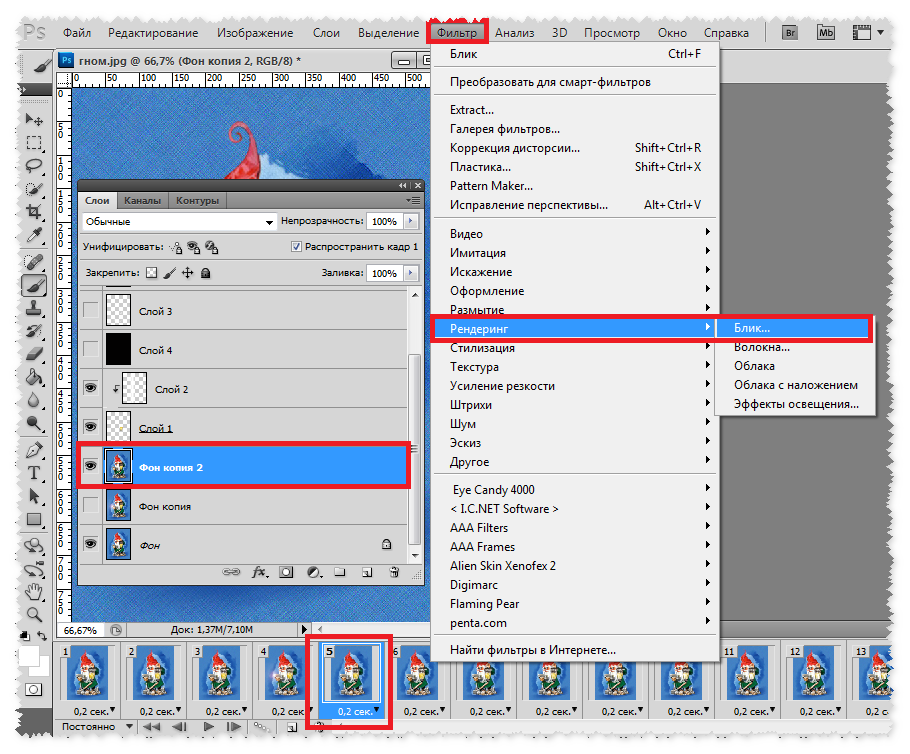
Task: Open the Заливка fill slider arrow
Action: (x=411, y=273)
